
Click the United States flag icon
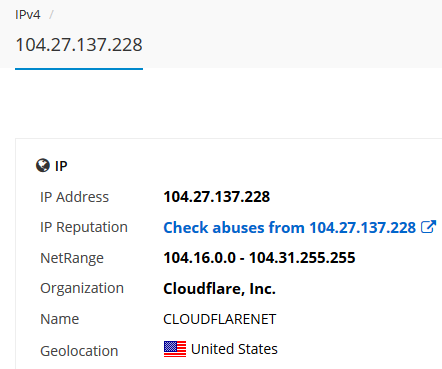[175, 349]
